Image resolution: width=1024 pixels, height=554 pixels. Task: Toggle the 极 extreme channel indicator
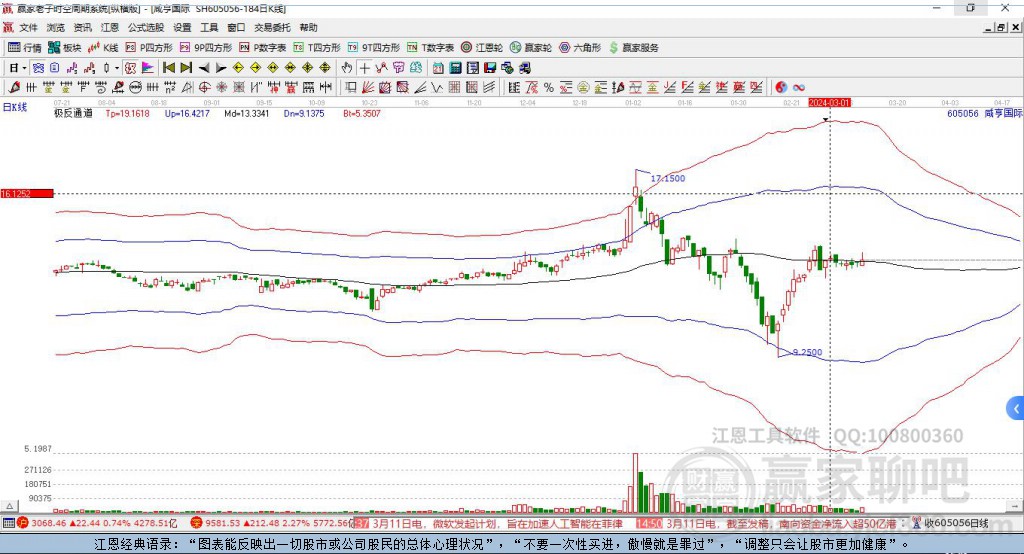131,68
